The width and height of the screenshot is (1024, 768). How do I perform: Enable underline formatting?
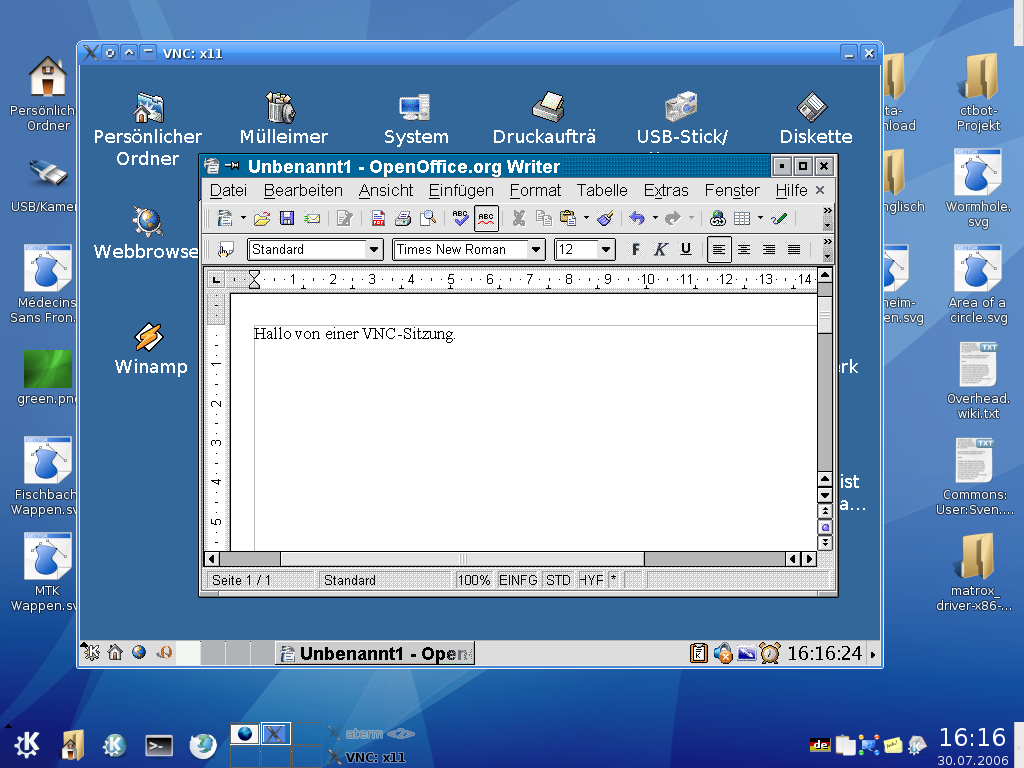(686, 249)
